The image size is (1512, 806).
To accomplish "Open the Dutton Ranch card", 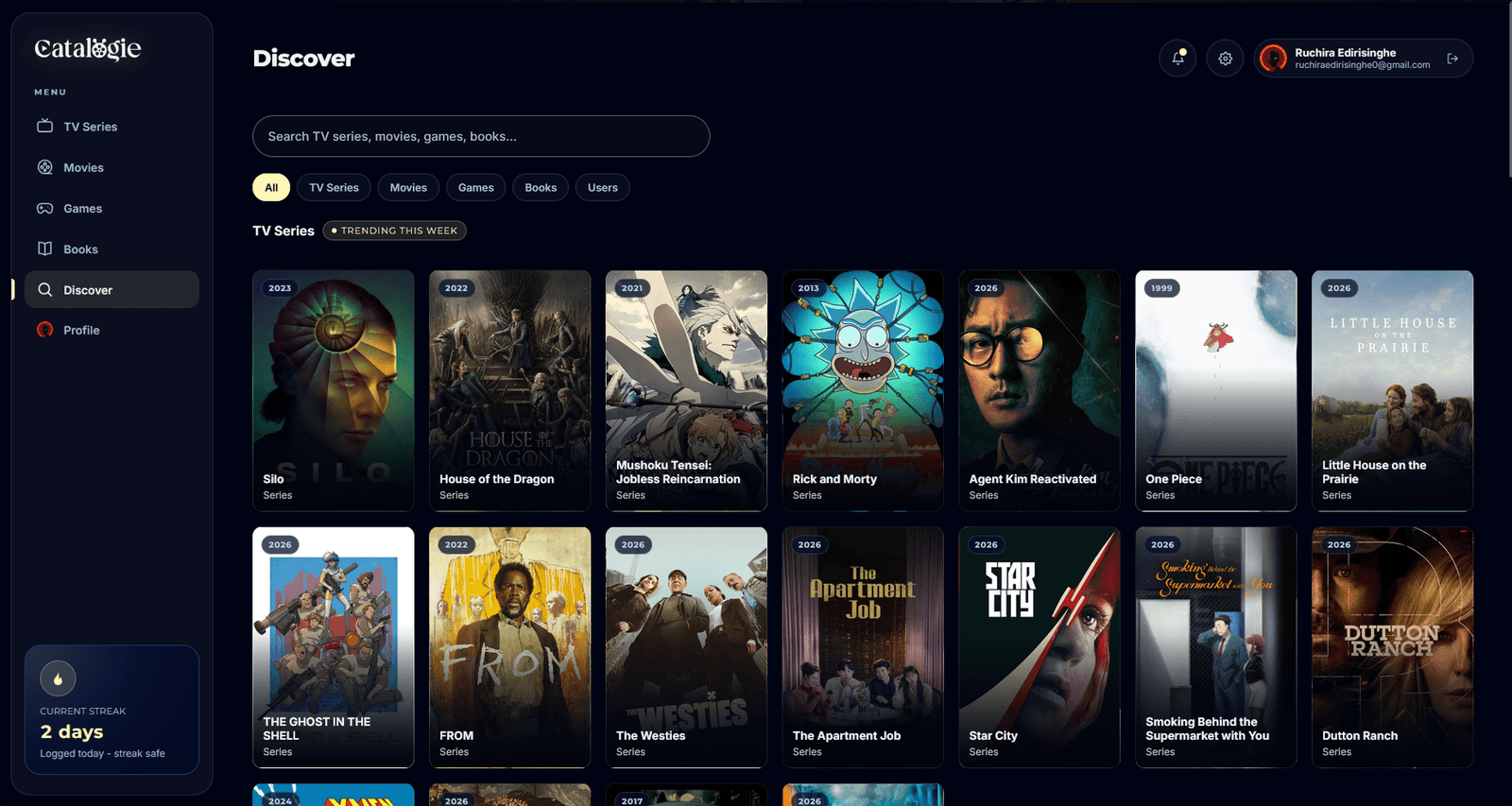I will pyautogui.click(x=1393, y=647).
